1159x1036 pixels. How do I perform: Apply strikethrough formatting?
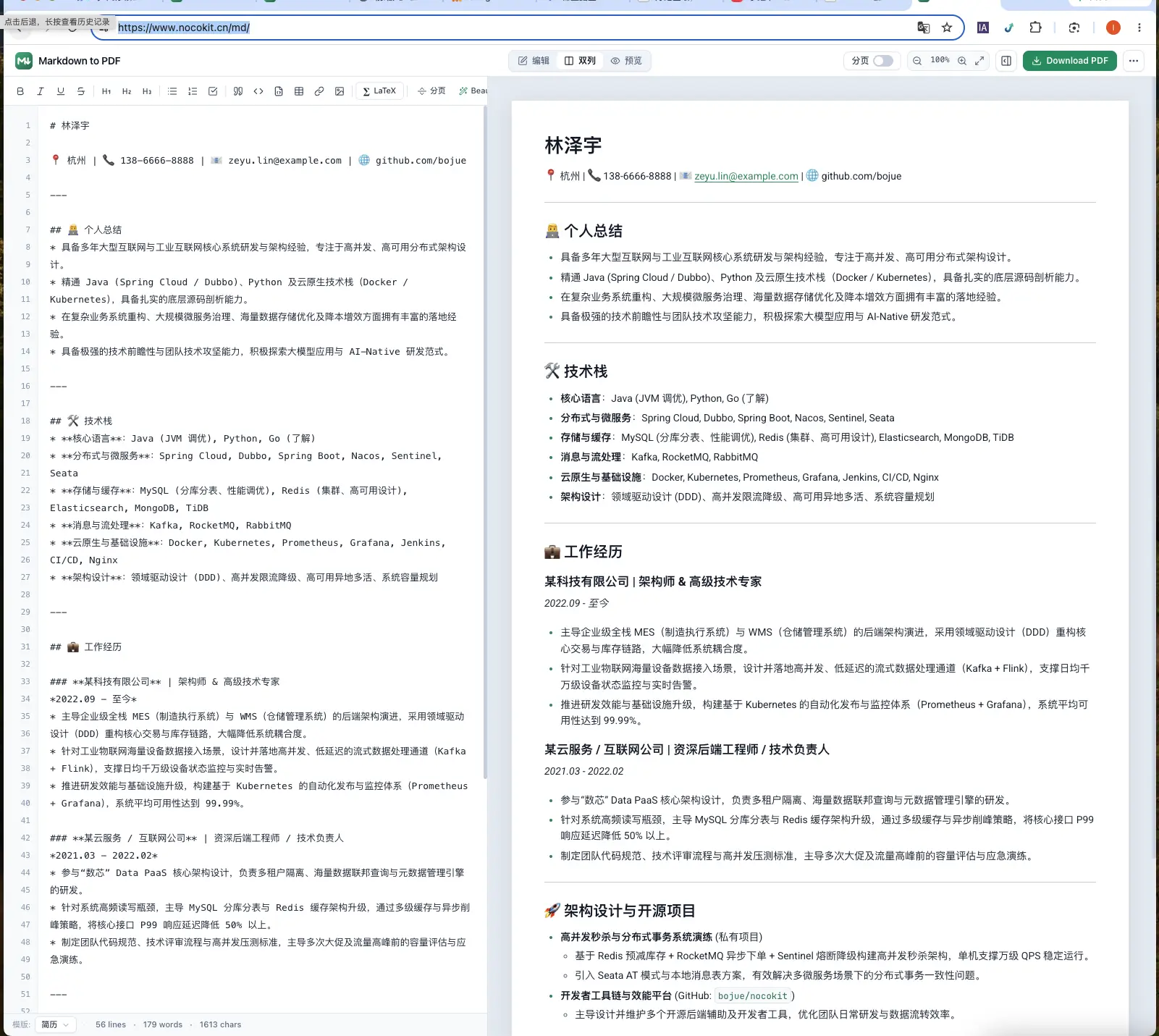[x=81, y=91]
